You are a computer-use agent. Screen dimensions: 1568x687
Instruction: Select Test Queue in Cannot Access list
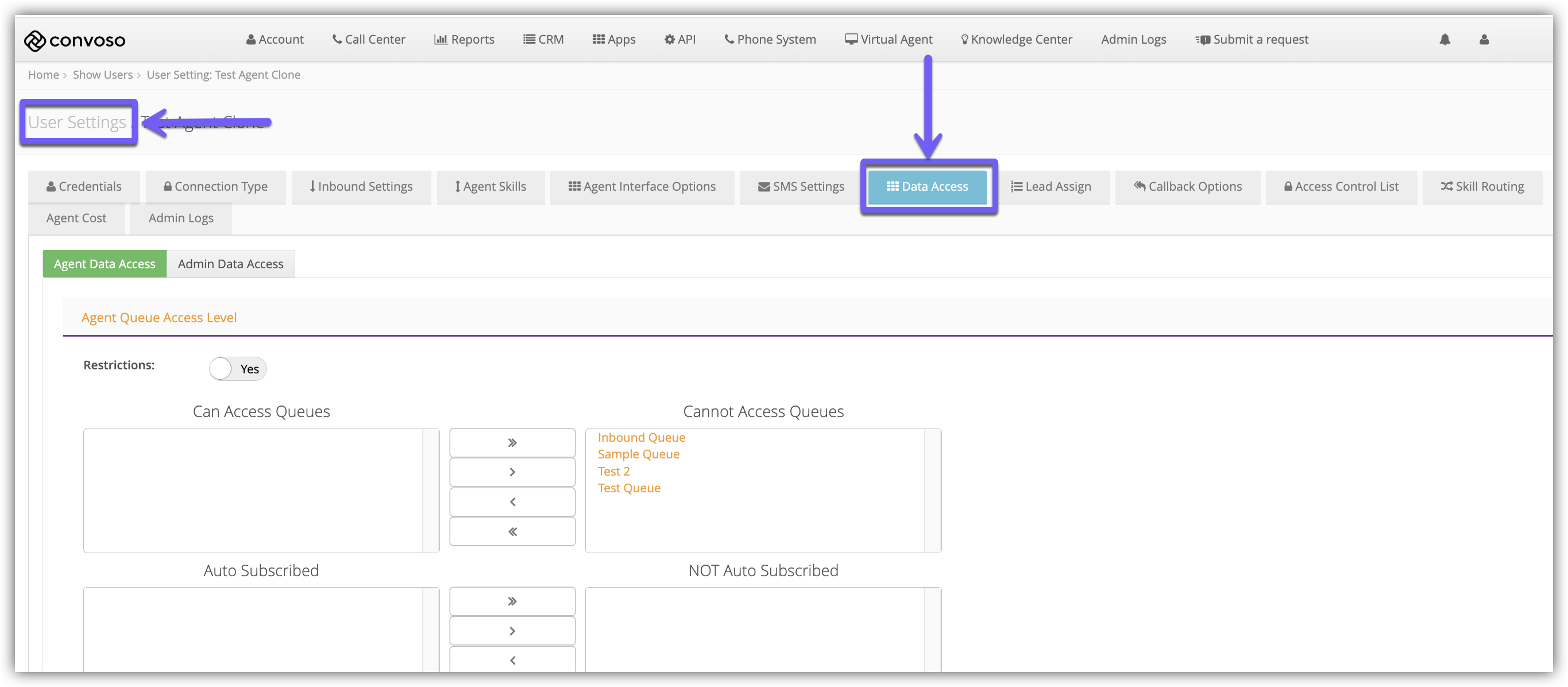coord(629,488)
